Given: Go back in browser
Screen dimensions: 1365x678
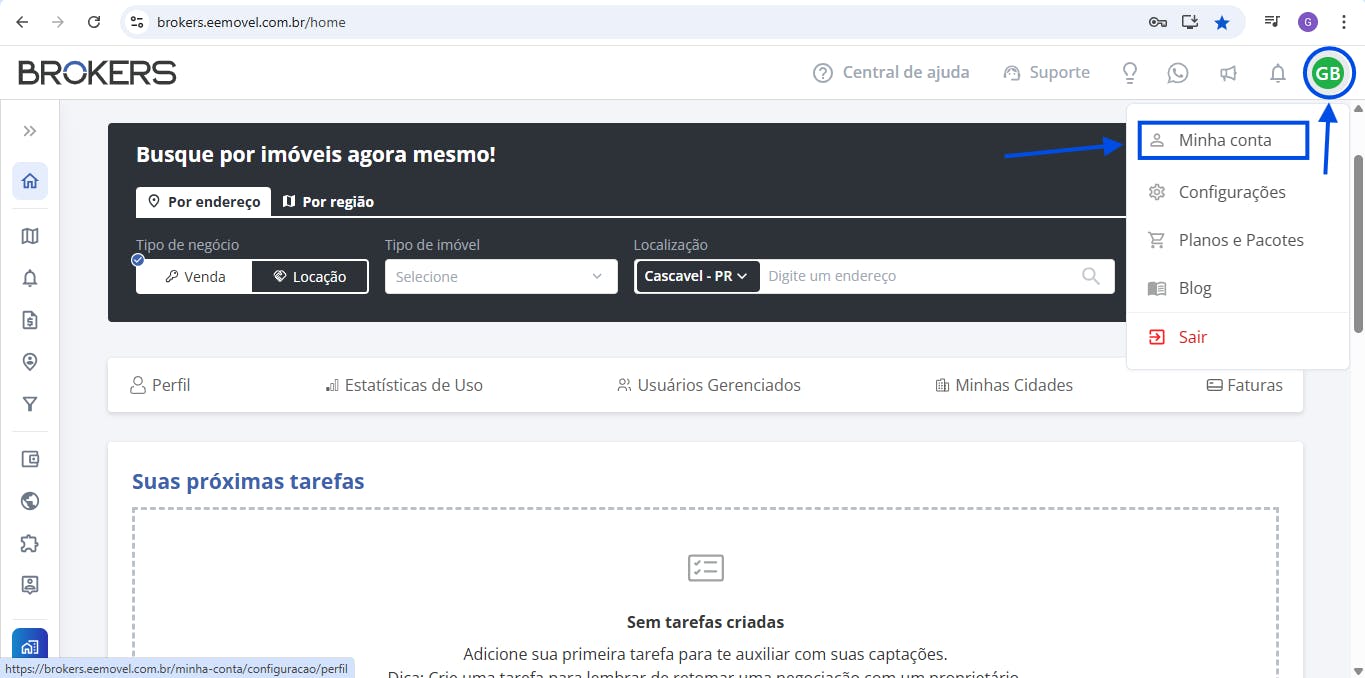Looking at the screenshot, I should click(x=22, y=22).
